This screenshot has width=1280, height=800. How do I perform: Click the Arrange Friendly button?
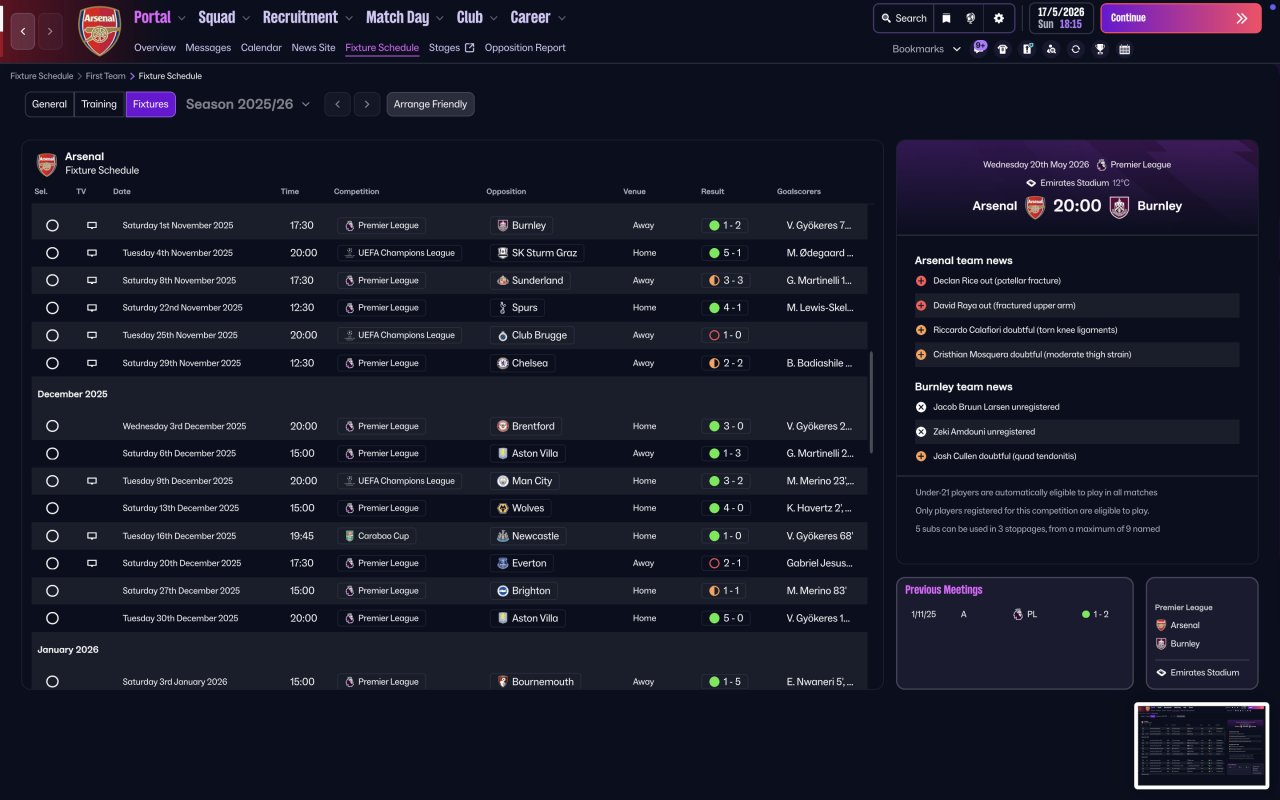pos(431,104)
